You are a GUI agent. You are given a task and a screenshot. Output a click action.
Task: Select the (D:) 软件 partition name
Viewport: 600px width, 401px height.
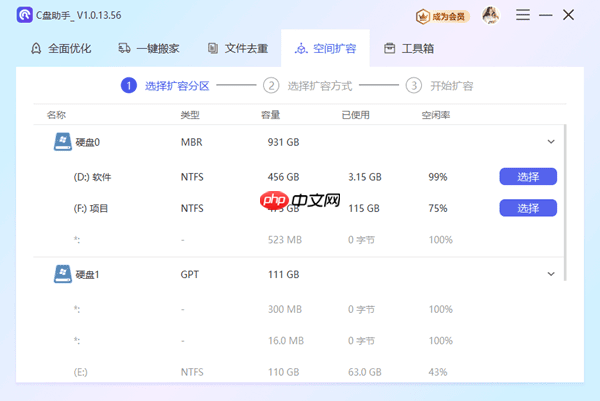click(92, 177)
